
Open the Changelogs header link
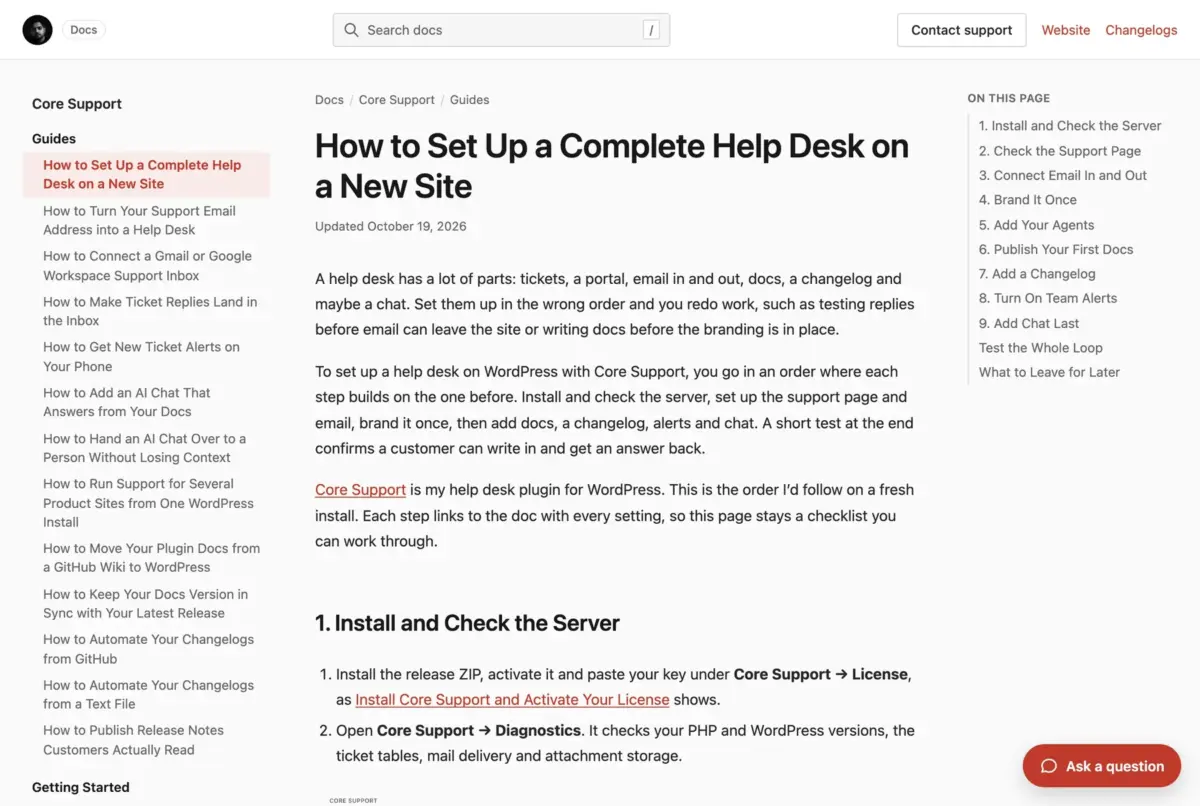(1141, 30)
